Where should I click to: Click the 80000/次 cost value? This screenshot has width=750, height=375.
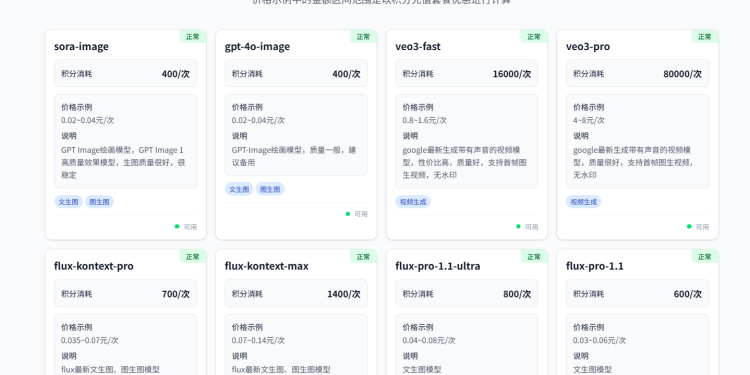pos(683,74)
